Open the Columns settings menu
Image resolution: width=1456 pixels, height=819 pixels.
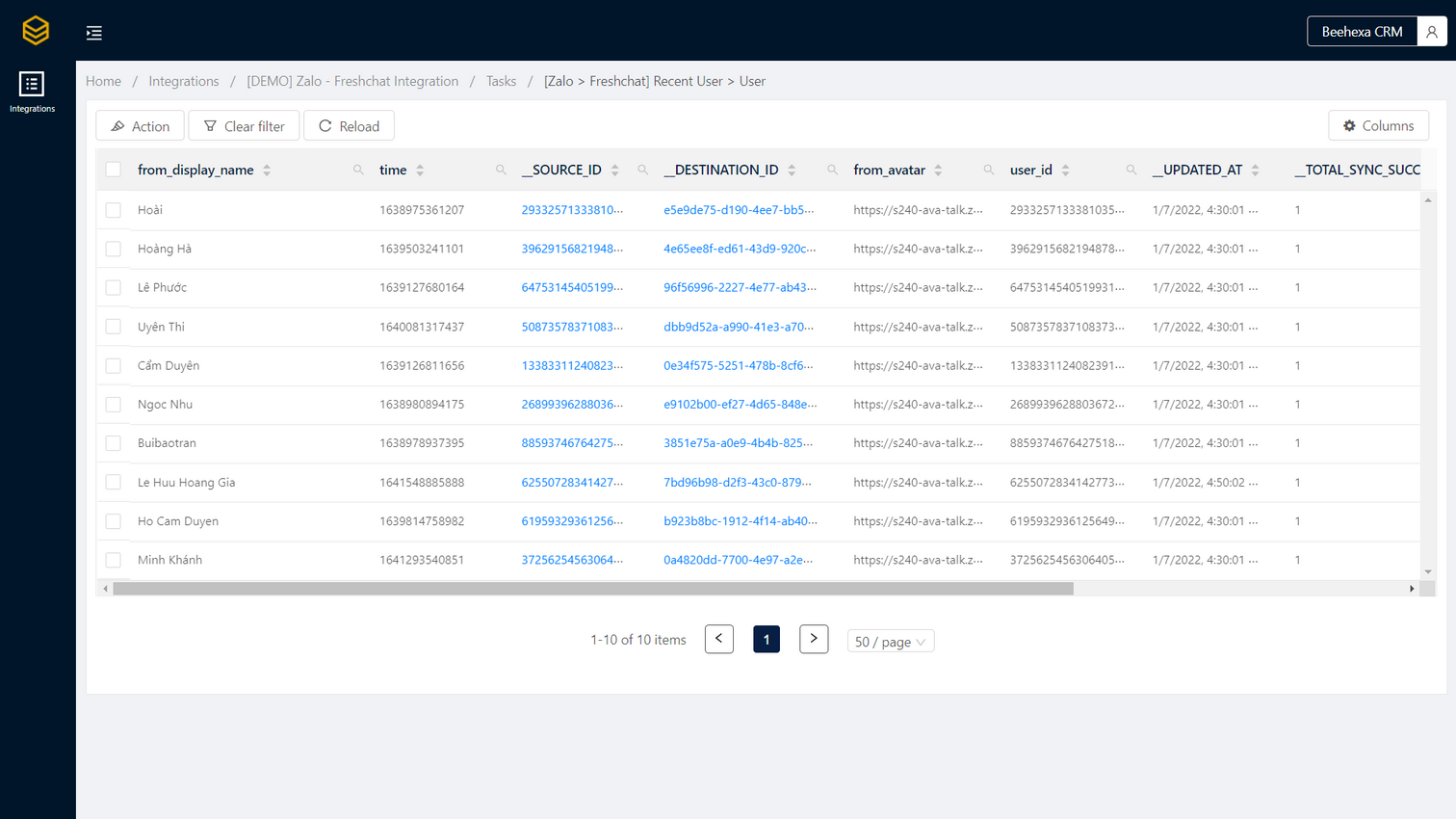[x=1378, y=126]
